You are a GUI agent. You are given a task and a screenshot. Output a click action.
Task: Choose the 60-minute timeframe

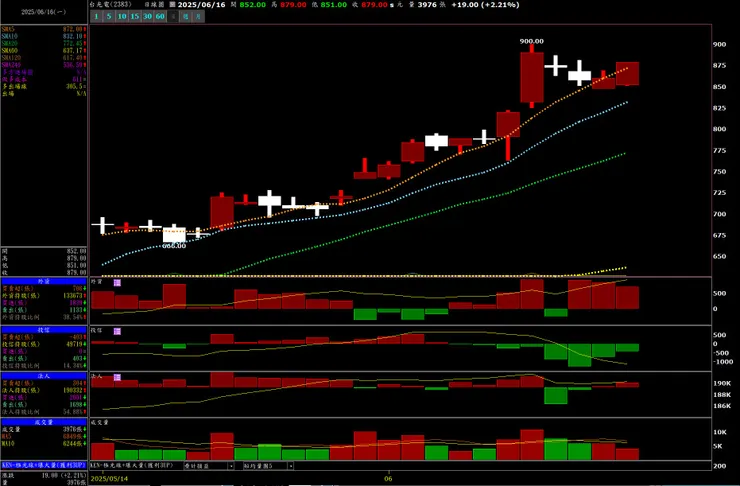tap(160, 17)
